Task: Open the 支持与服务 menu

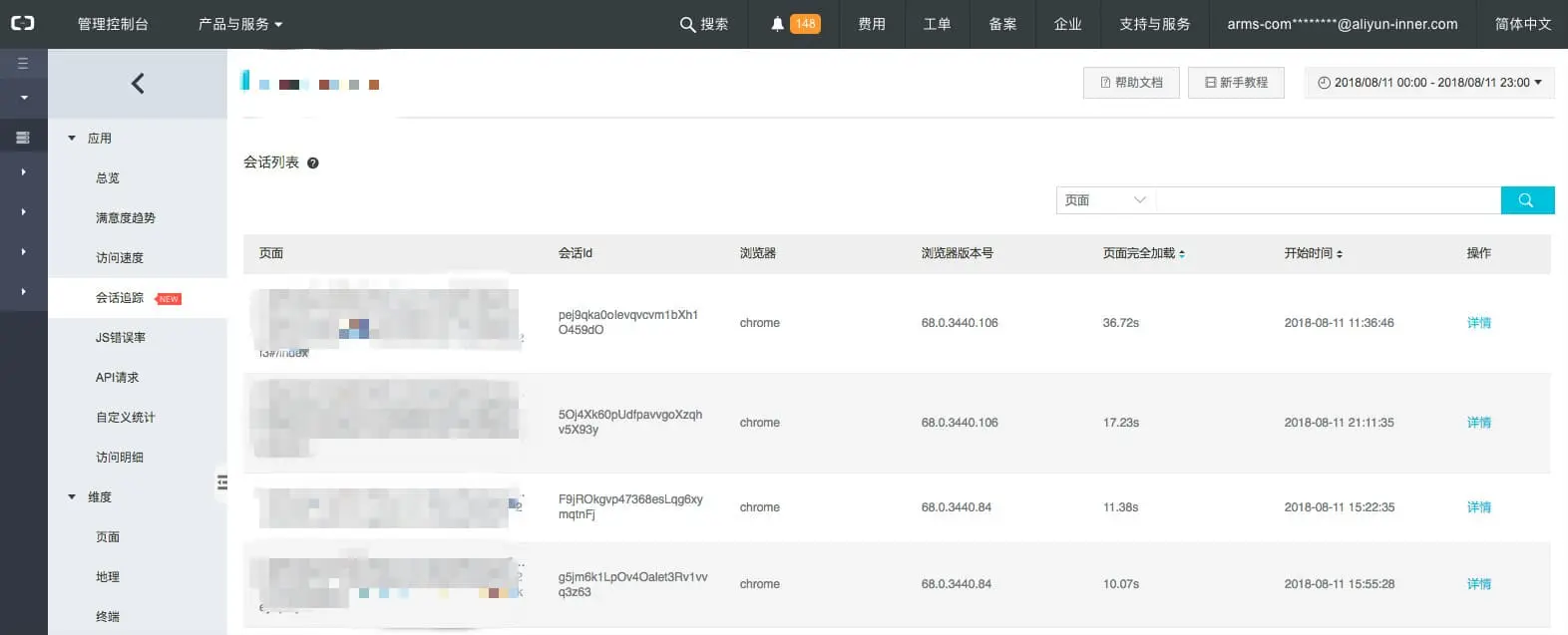Action: 1154,24
